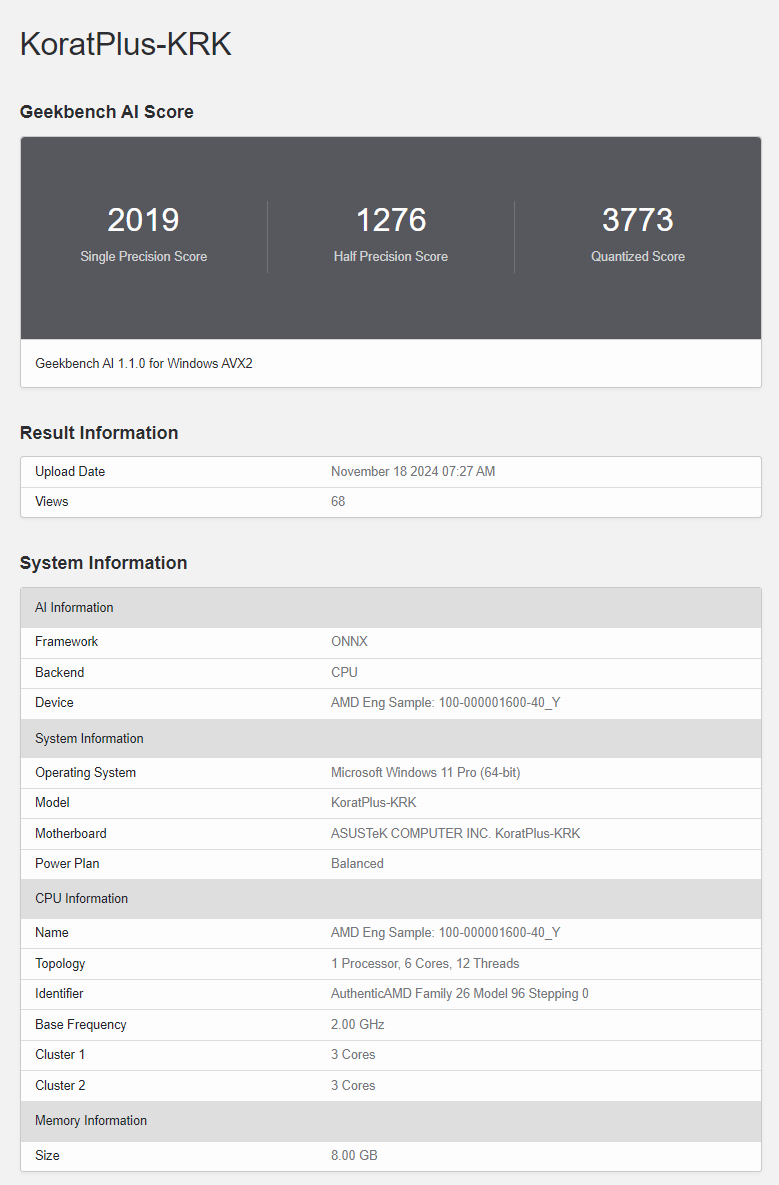Select the Half Precision Score value 1276
Viewport: 779px width, 1185px height.
click(x=391, y=220)
